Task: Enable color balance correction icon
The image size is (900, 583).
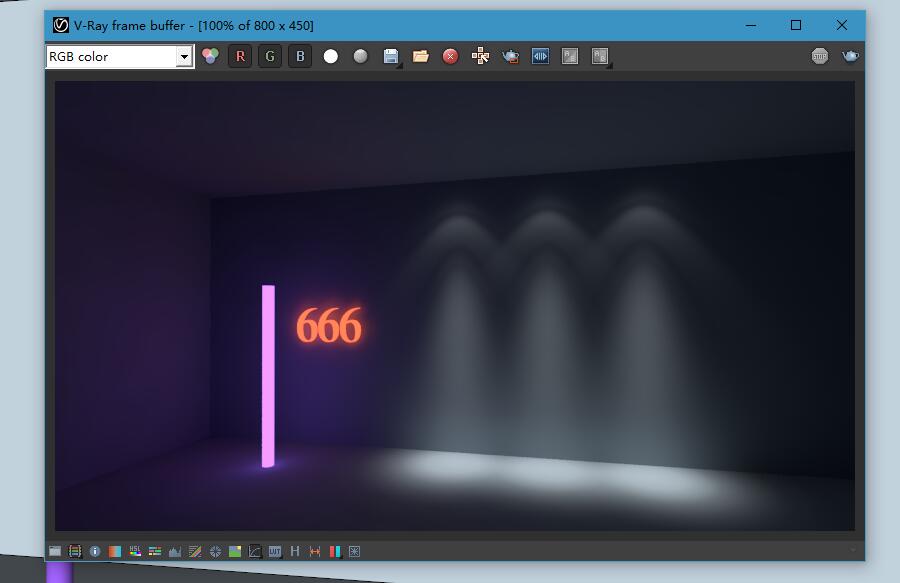Action: pos(155,551)
